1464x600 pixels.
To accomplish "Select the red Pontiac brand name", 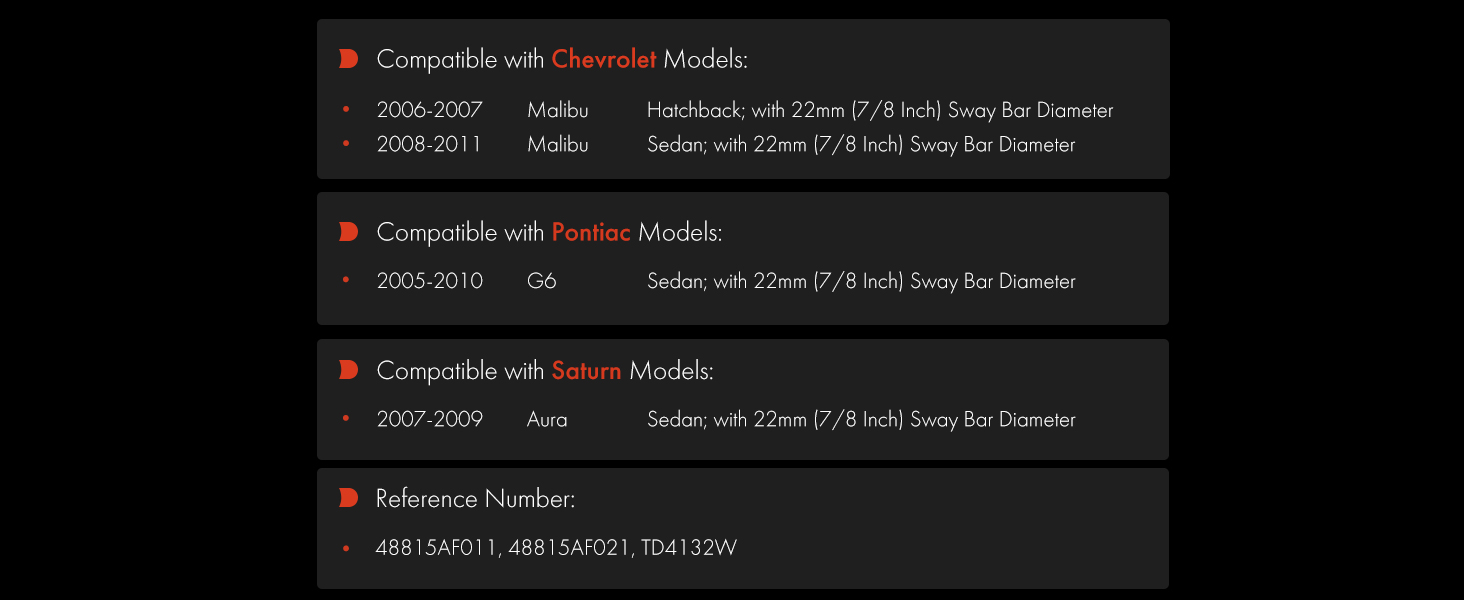I will (591, 232).
